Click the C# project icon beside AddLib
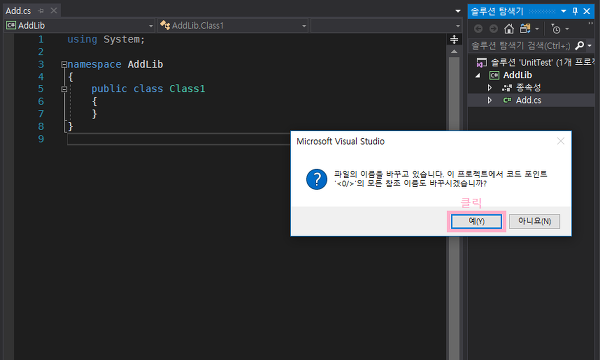 coord(494,75)
